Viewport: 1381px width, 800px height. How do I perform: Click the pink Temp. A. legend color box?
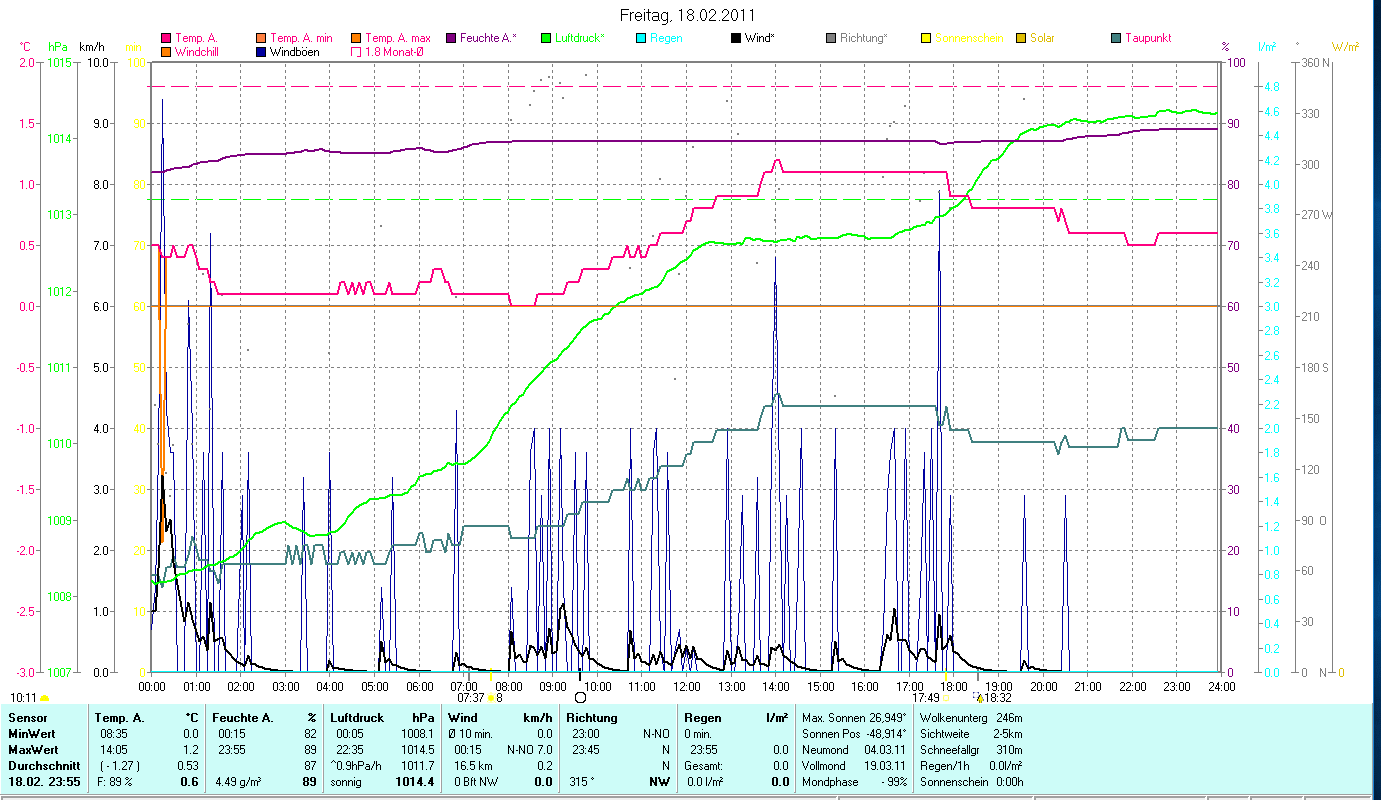click(166, 38)
